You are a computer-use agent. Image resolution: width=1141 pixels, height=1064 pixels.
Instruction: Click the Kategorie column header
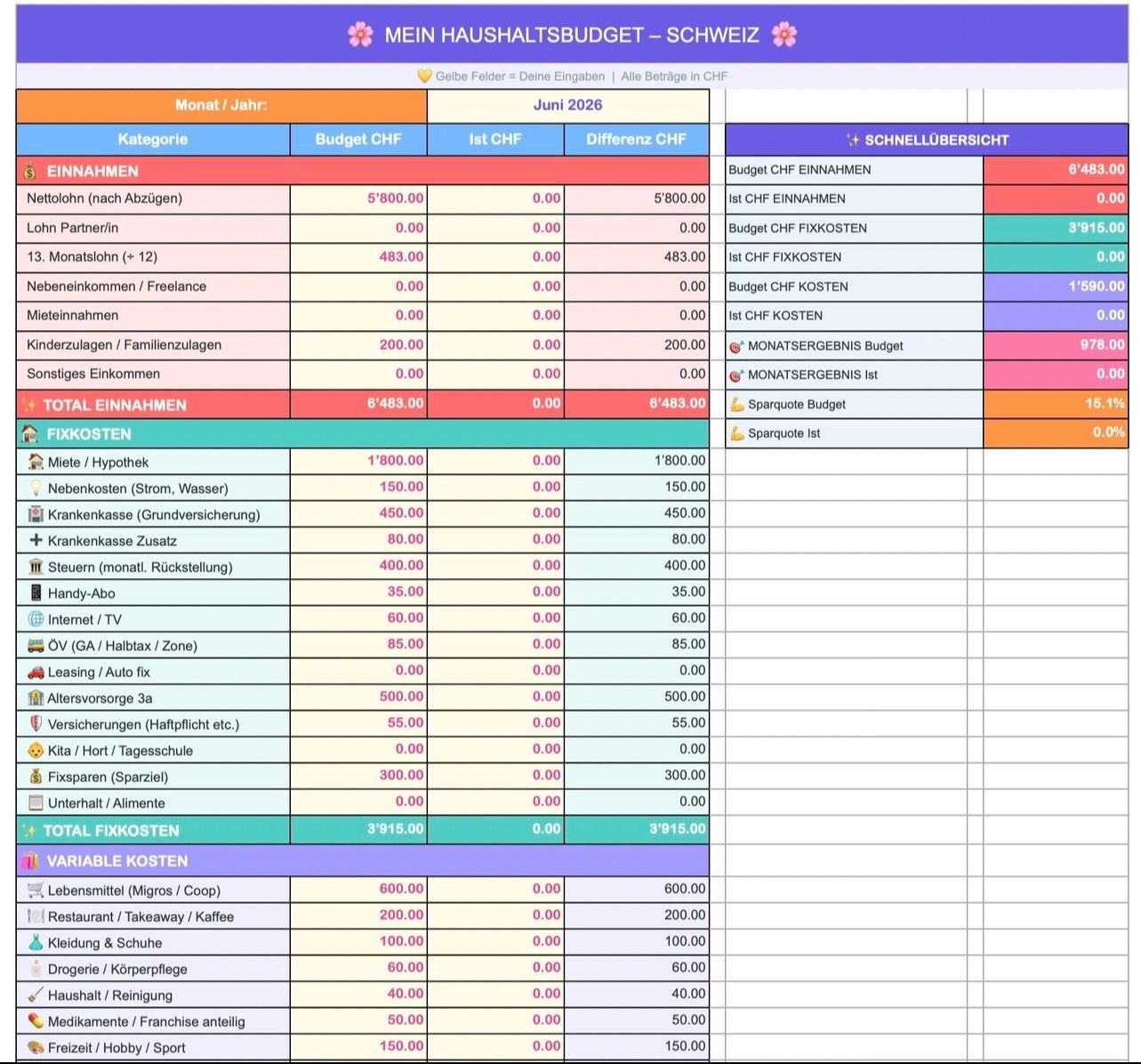(153, 139)
